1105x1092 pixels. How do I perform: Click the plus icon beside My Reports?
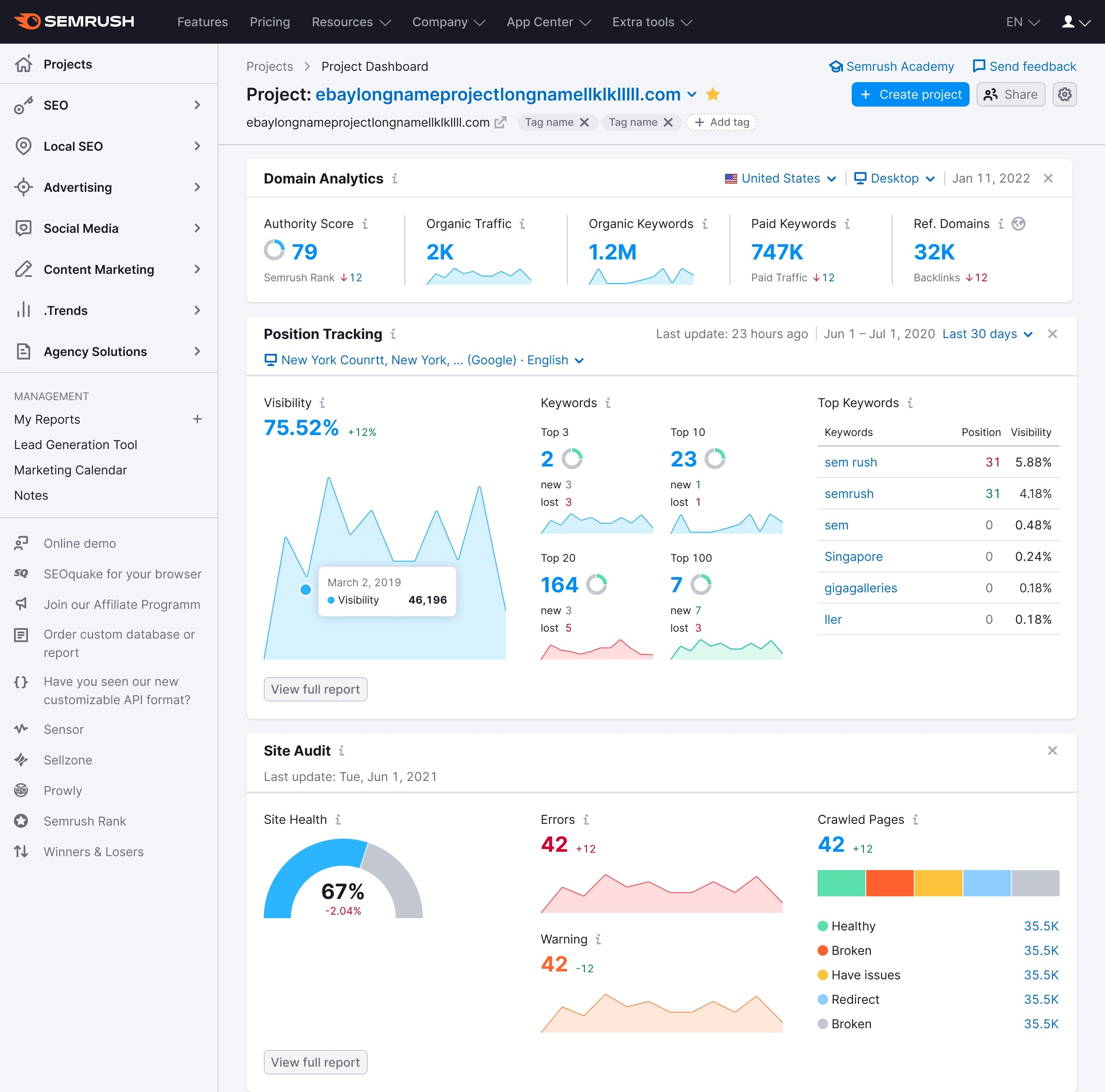tap(197, 419)
